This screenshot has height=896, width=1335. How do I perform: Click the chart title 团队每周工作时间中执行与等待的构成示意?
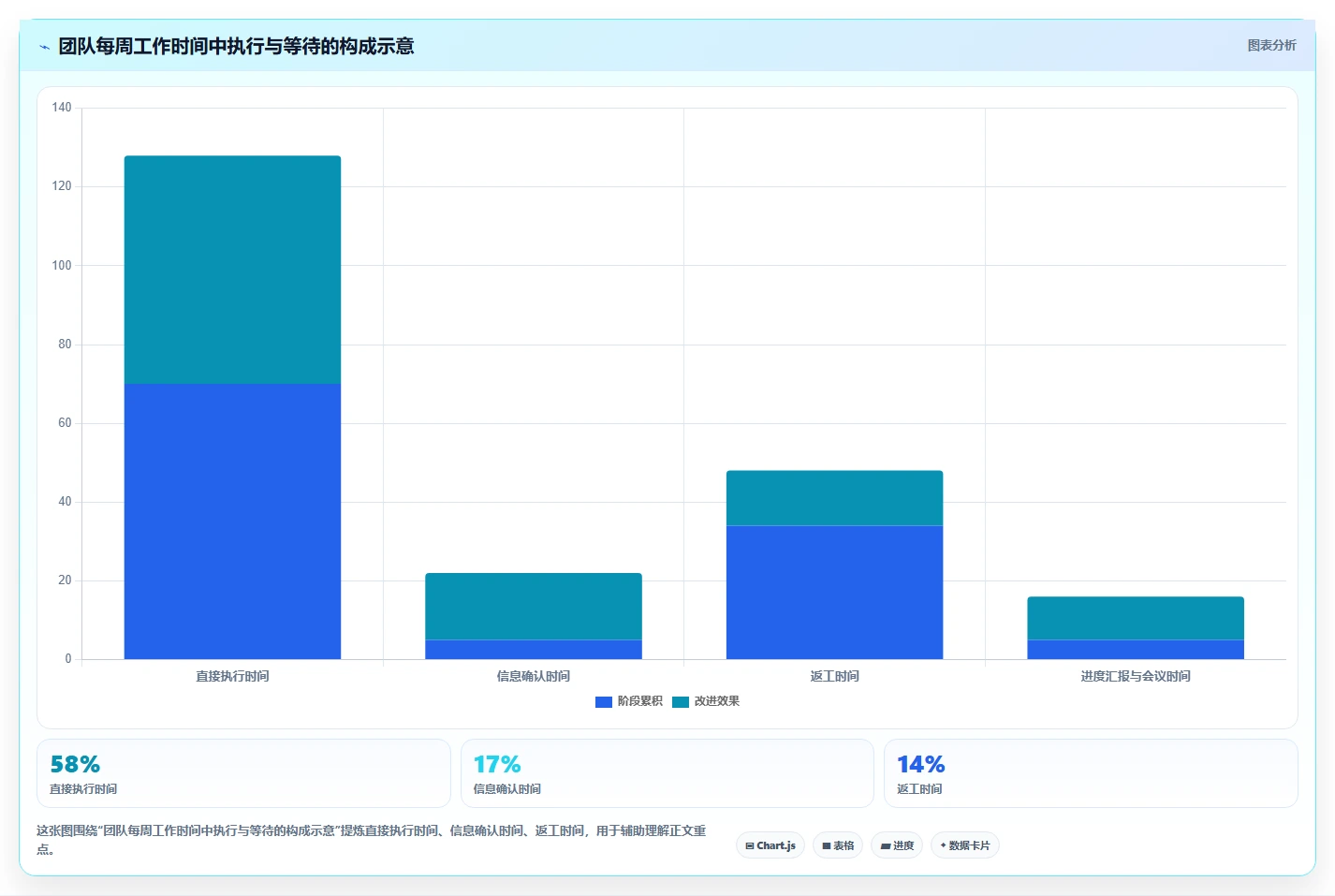[236, 46]
